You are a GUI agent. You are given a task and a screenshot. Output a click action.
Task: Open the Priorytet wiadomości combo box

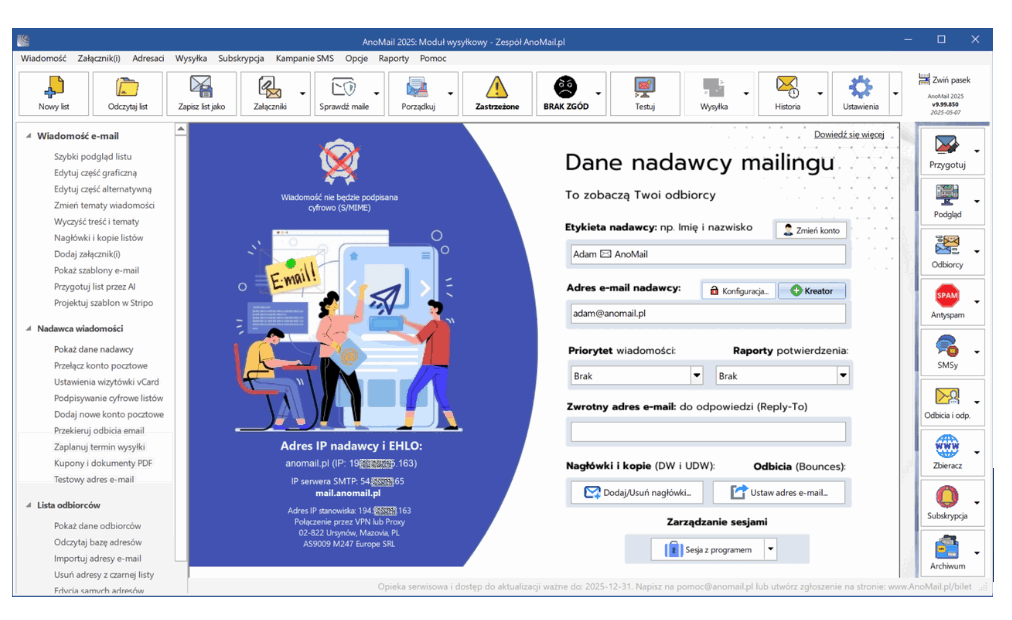click(636, 375)
